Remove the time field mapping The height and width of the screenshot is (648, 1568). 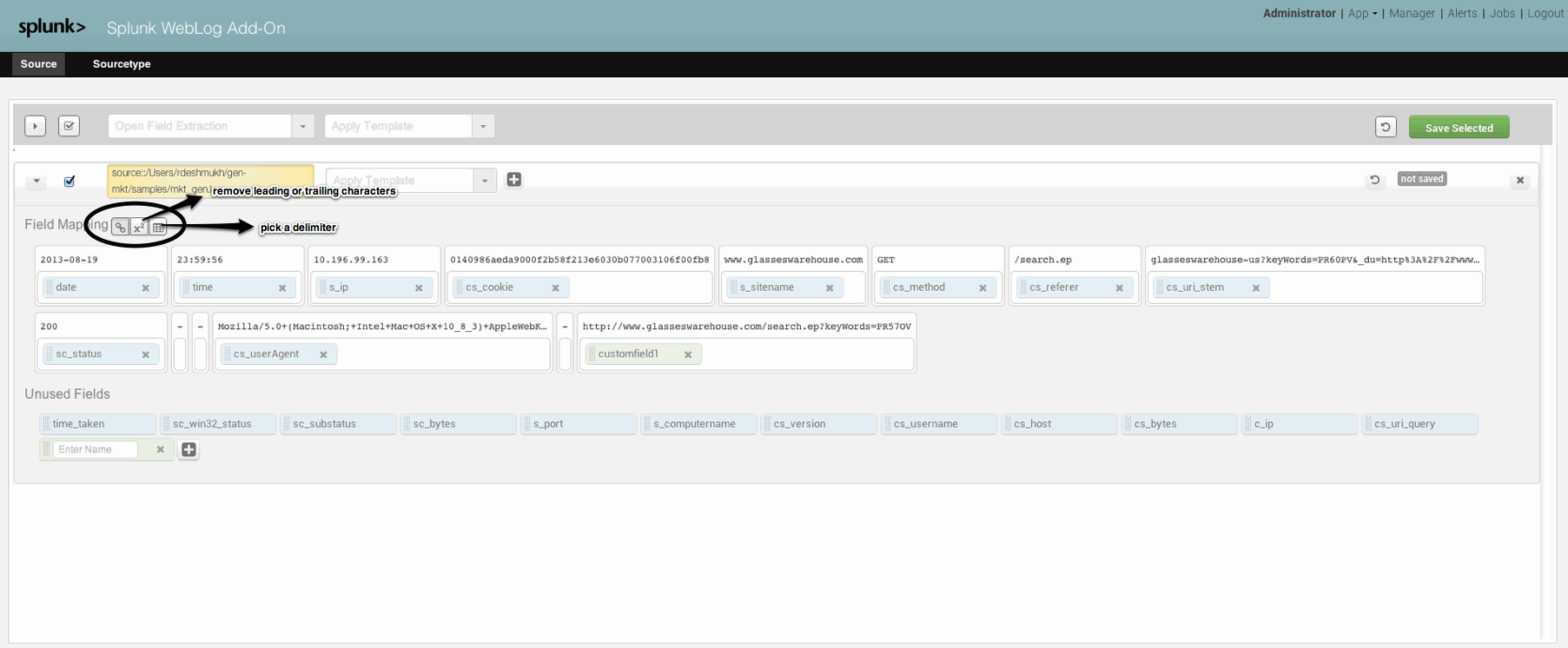[282, 288]
